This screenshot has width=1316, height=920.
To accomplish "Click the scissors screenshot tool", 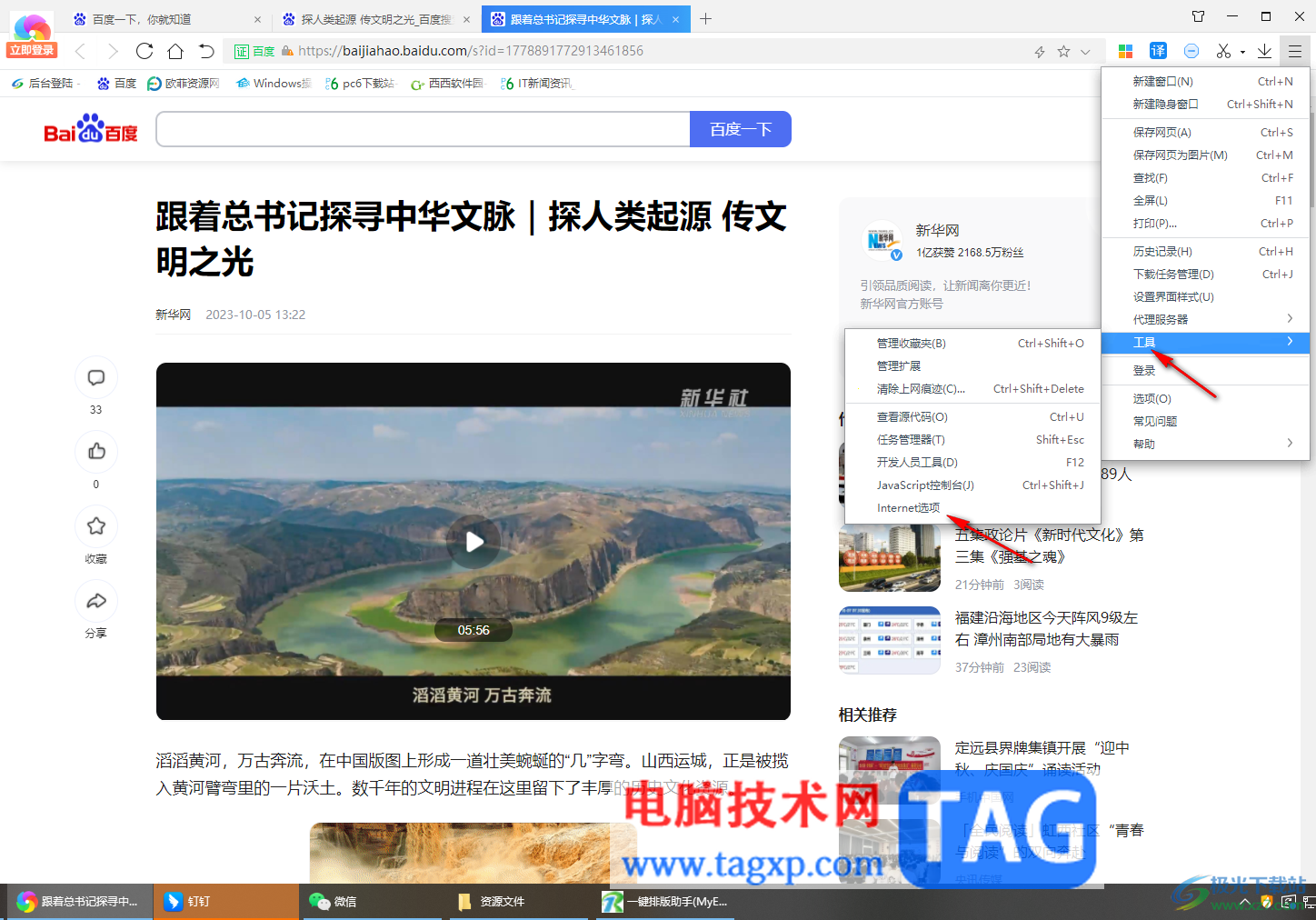I will [1223, 51].
